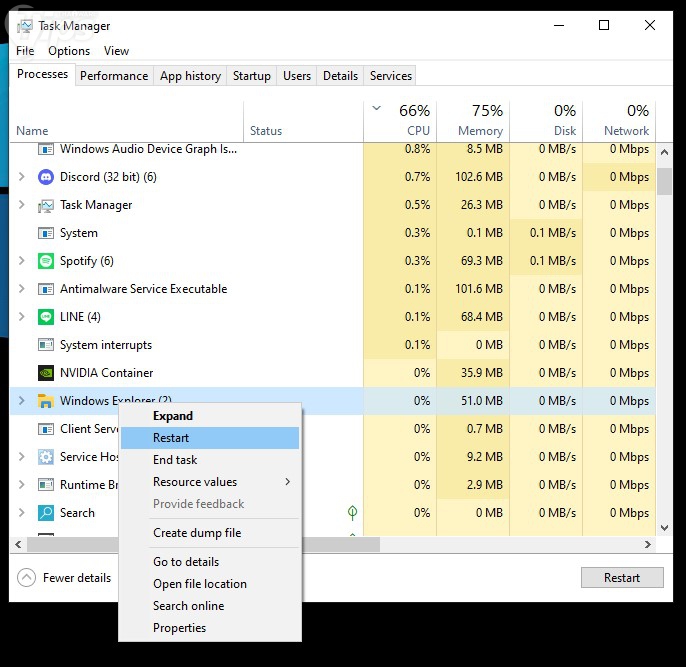The width and height of the screenshot is (686, 667).
Task: Choose Search online from context menu
Action: (210, 606)
